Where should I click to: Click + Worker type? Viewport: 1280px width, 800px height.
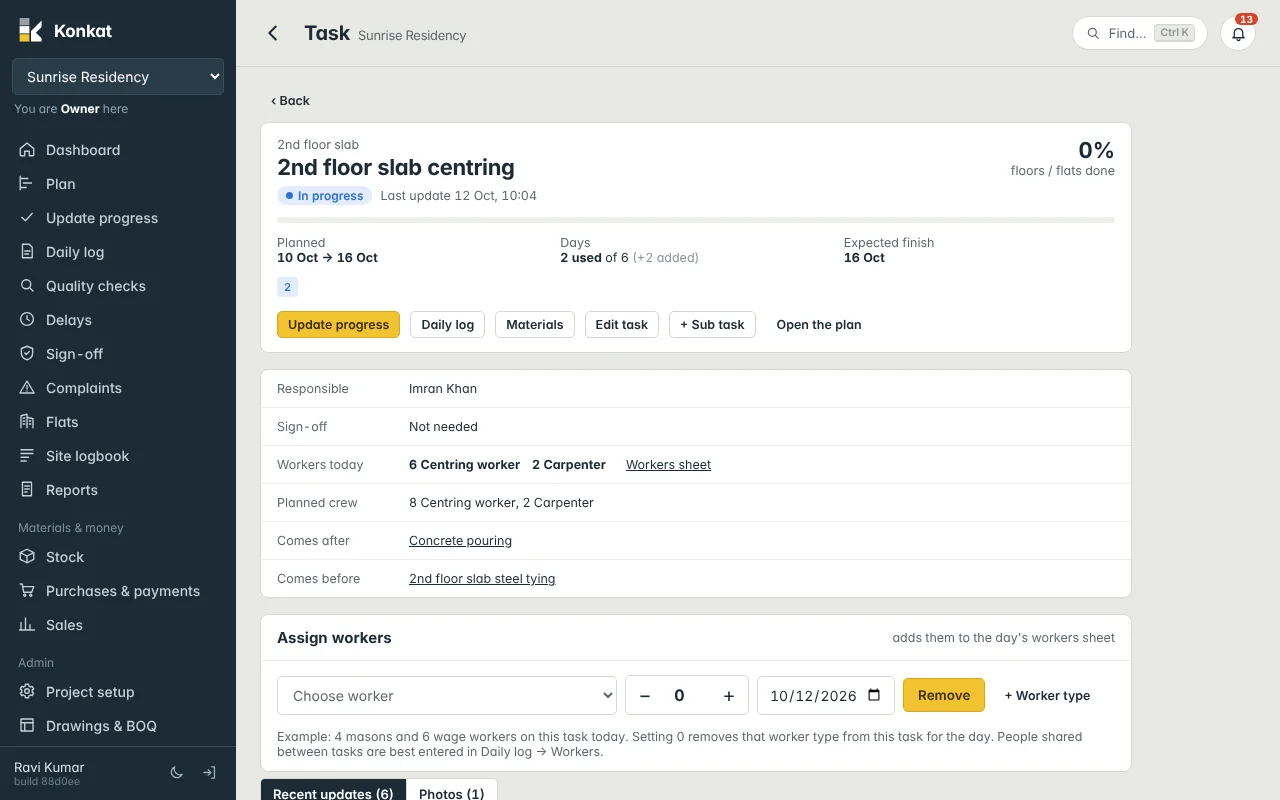(x=1047, y=696)
